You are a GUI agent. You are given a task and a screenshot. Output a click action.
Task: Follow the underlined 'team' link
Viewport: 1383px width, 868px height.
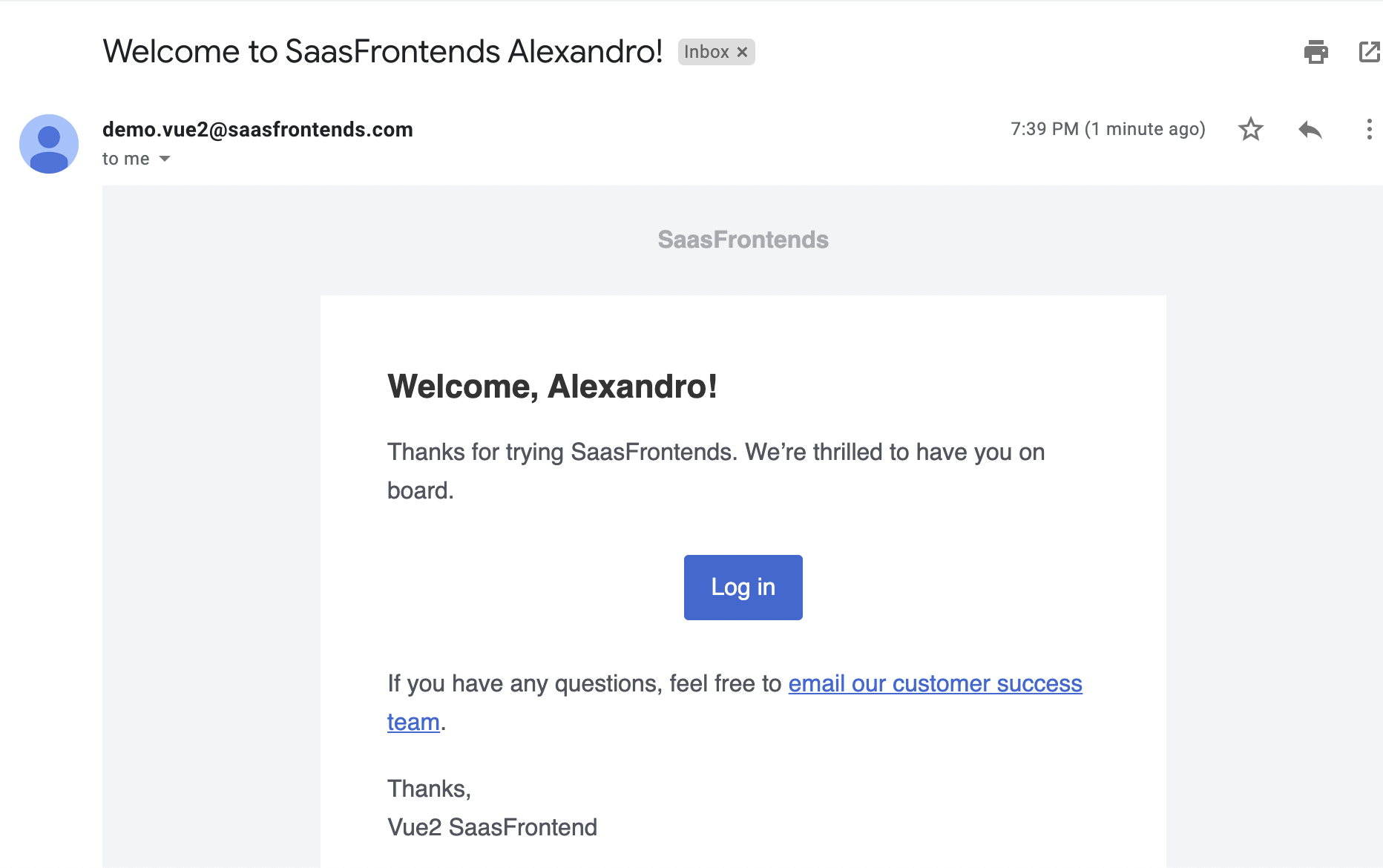point(413,722)
